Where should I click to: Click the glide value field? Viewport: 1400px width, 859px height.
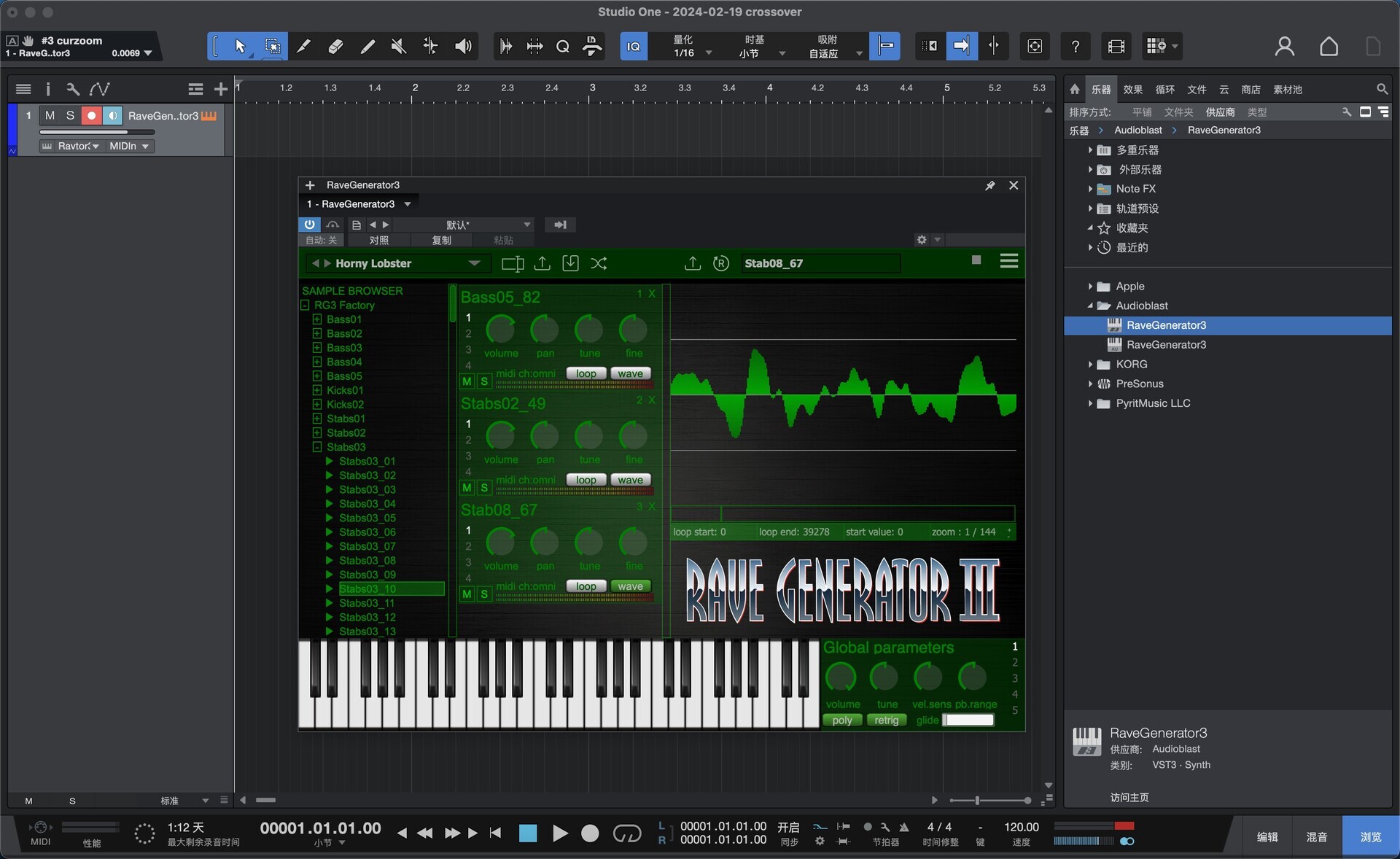pos(968,720)
